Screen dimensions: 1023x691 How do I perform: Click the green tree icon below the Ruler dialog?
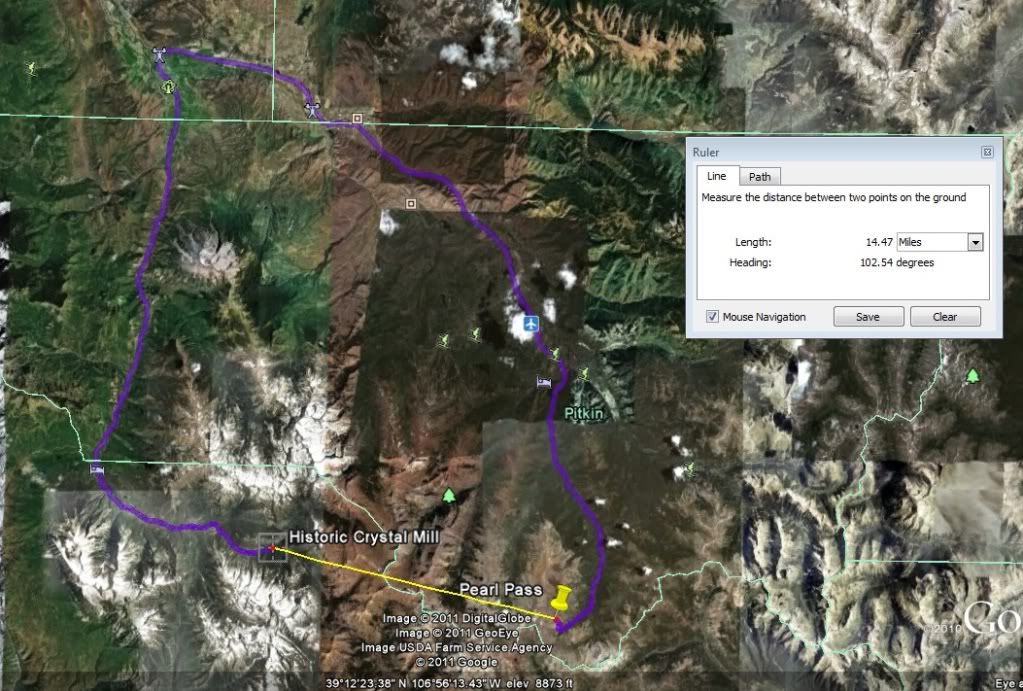(x=973, y=376)
